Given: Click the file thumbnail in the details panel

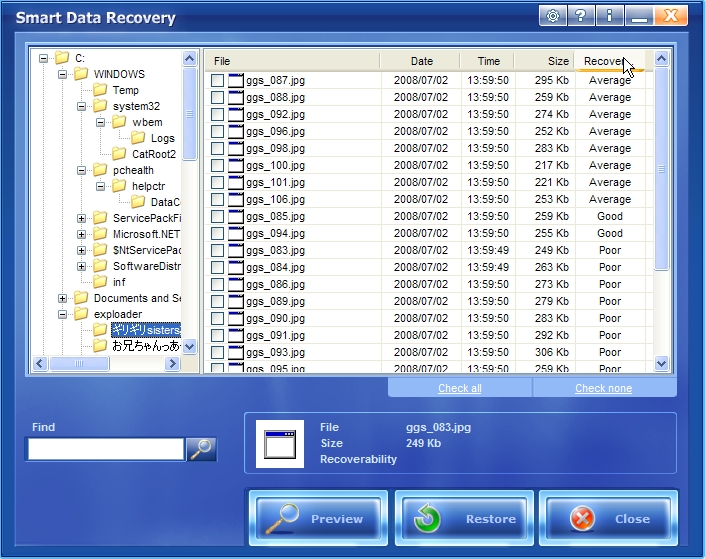Looking at the screenshot, I should (x=280, y=444).
